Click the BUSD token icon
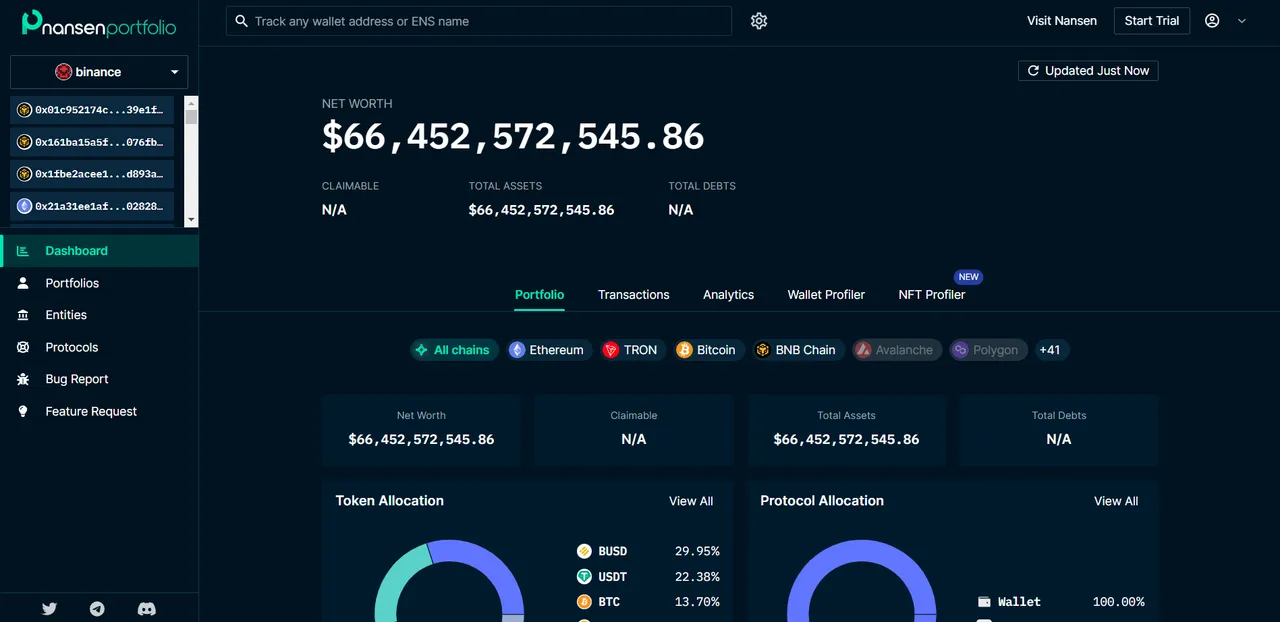Viewport: 1280px width, 622px height. [584, 551]
